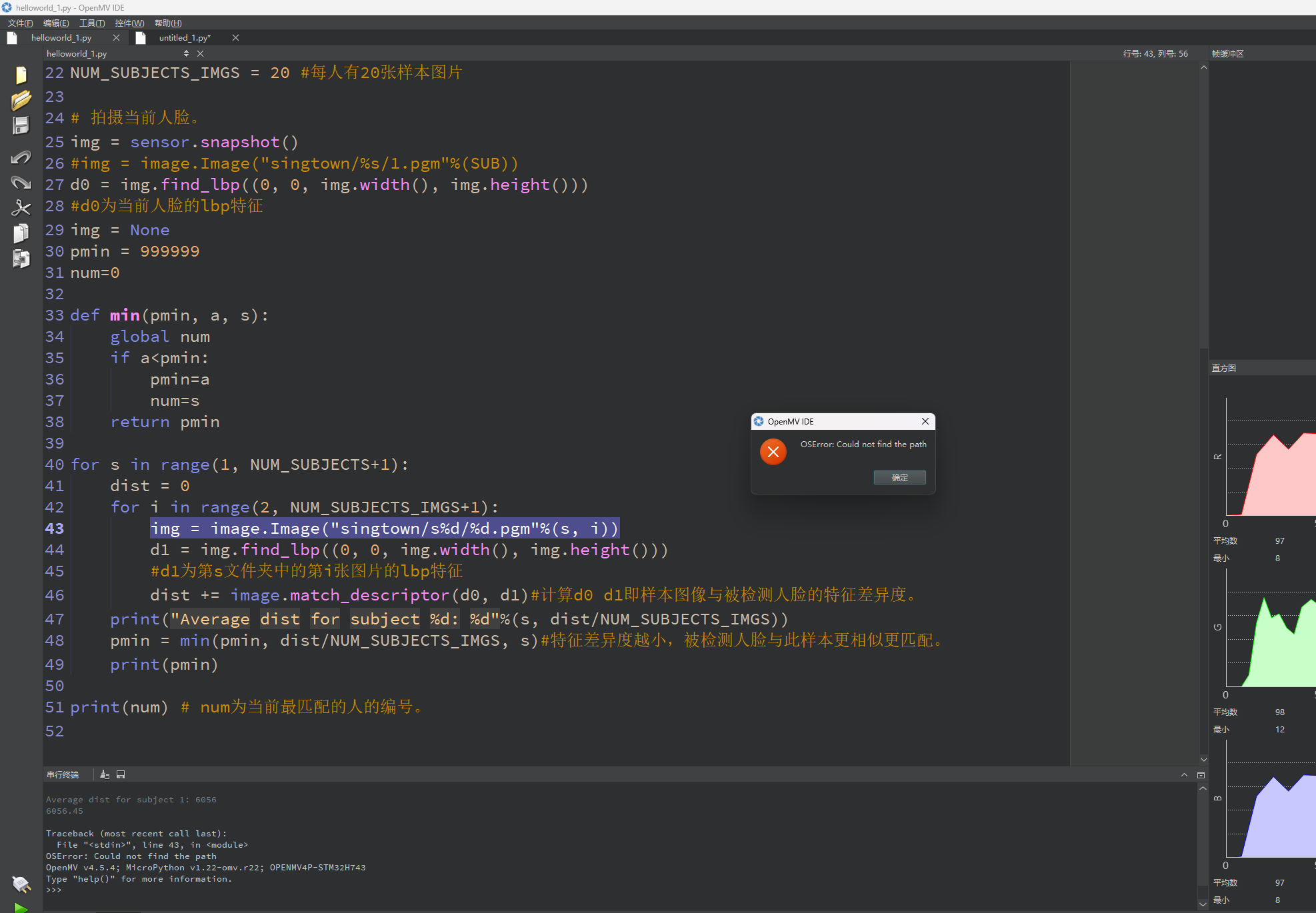The width and height of the screenshot is (1316, 913).
Task: Run the script with the green arrow
Action: 21,908
